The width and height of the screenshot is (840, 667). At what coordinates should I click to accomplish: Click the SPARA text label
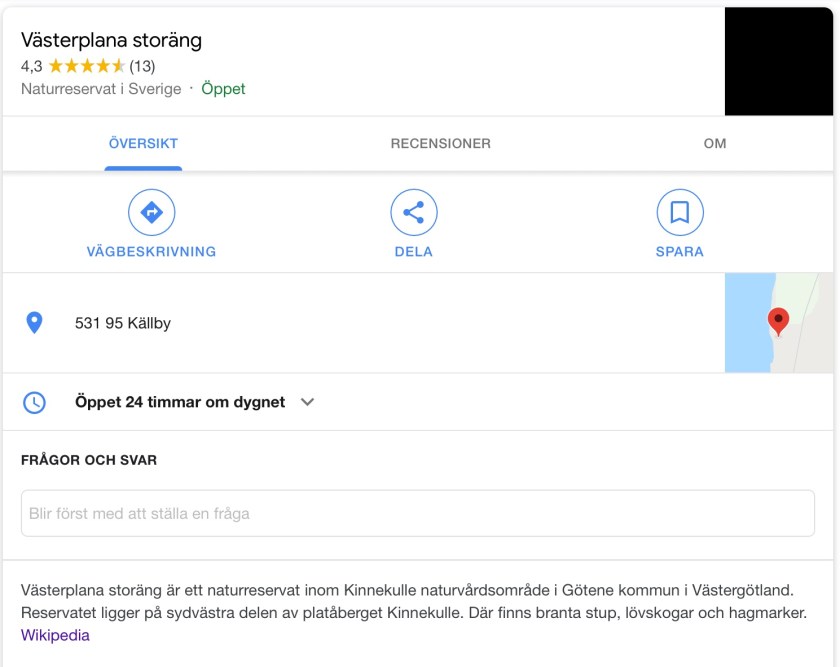(x=679, y=252)
